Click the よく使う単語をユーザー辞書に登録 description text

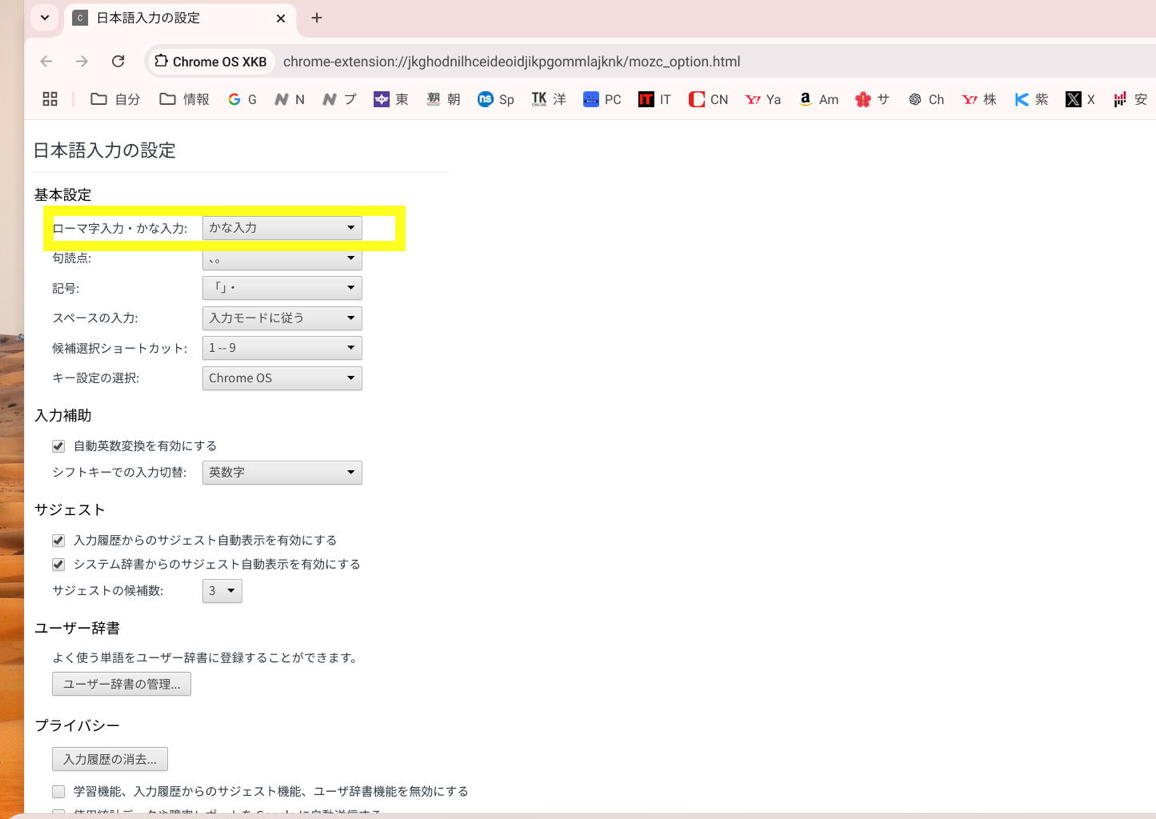205,658
